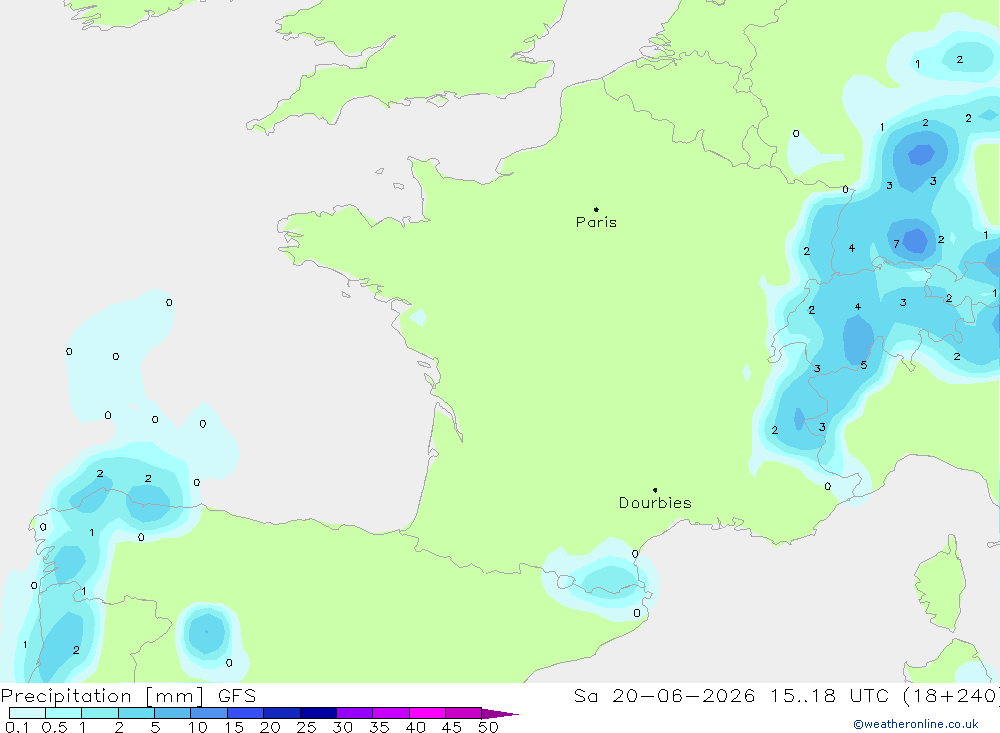This screenshot has width=1000, height=733.
Task: Pick the 30–35 mm purple legend swatch
Action: pyautogui.click(x=354, y=713)
